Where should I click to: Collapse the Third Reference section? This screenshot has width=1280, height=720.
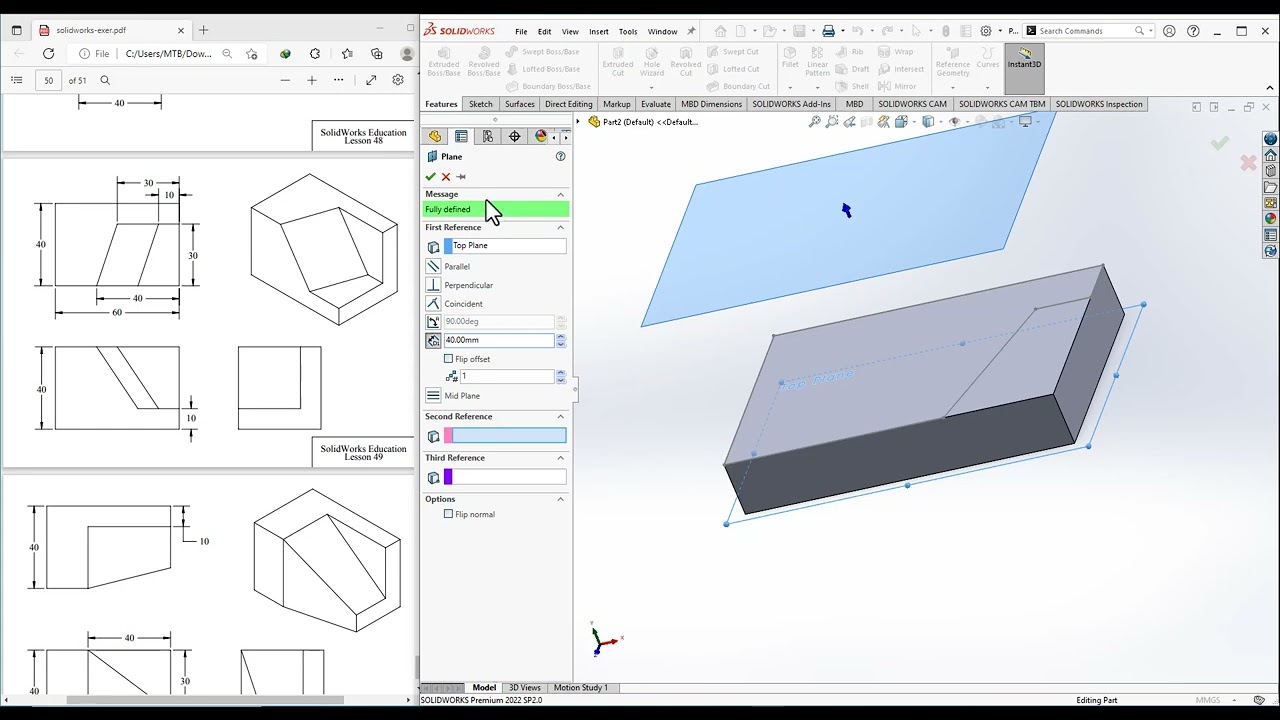[560, 458]
